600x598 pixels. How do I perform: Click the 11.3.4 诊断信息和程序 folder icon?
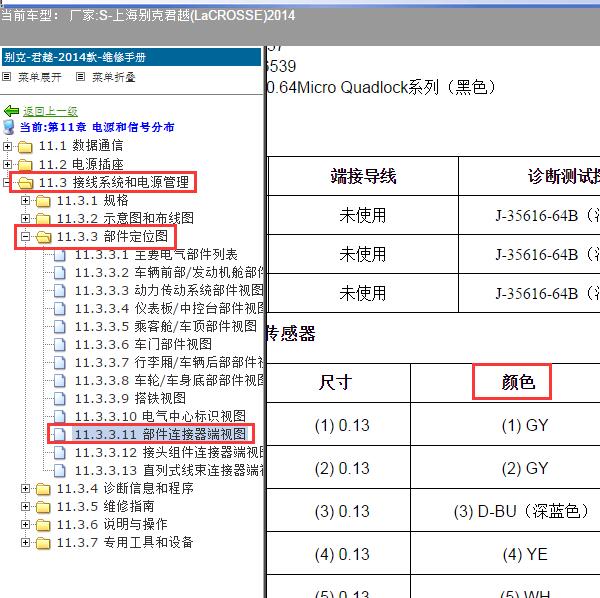43,489
